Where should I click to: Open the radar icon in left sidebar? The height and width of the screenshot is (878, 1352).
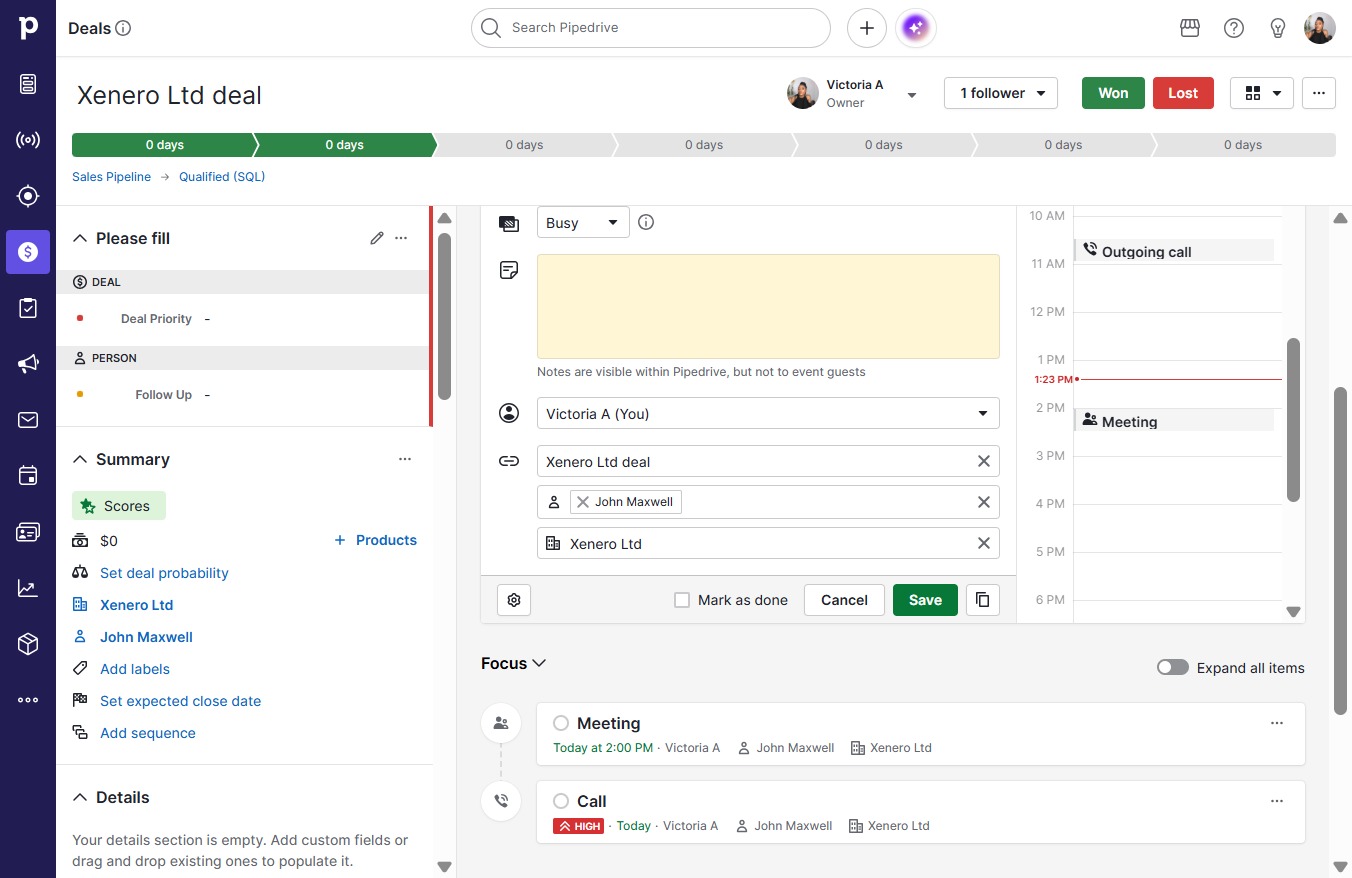28,140
